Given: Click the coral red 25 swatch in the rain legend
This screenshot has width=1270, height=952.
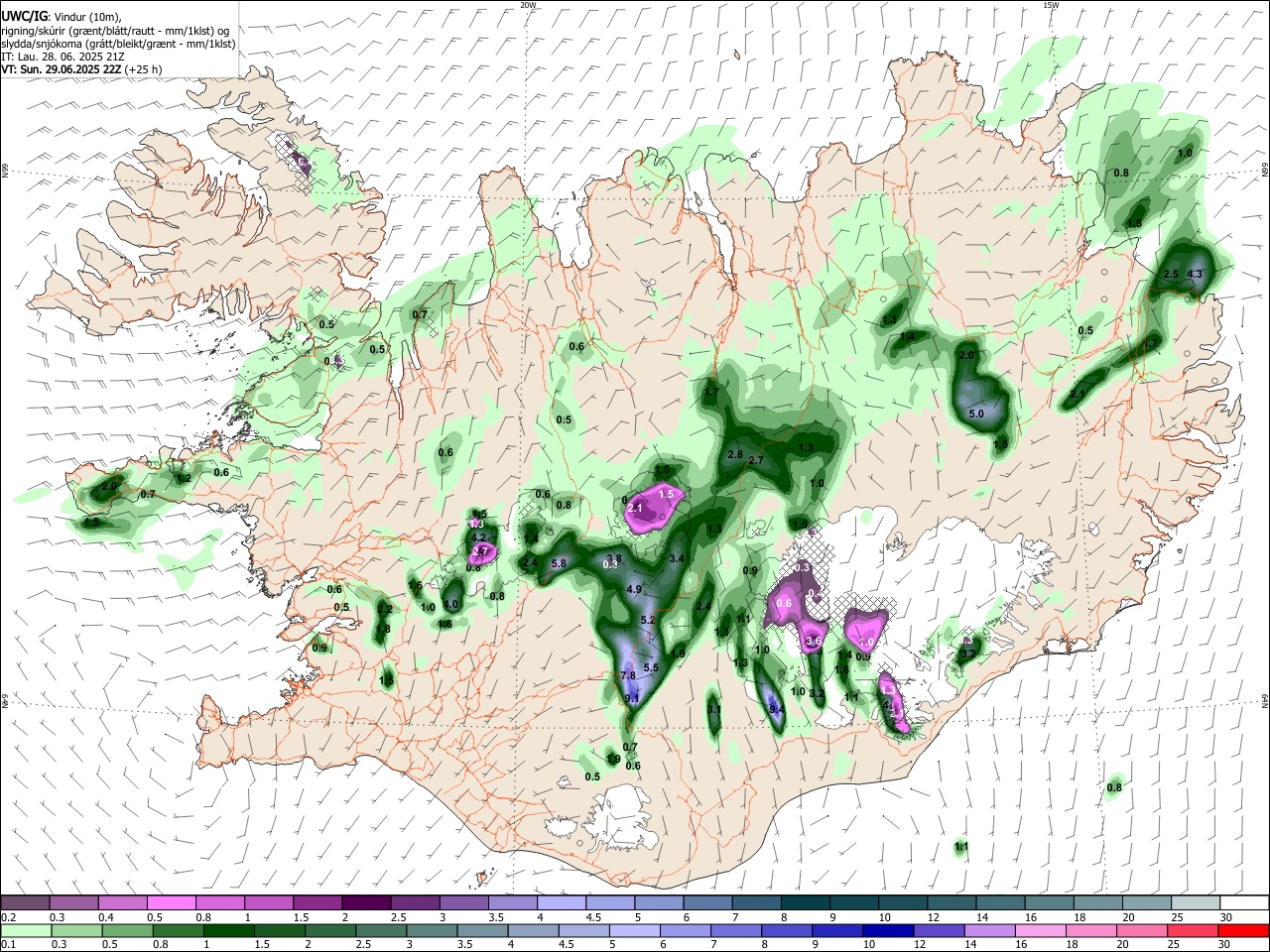Looking at the screenshot, I should (1195, 930).
